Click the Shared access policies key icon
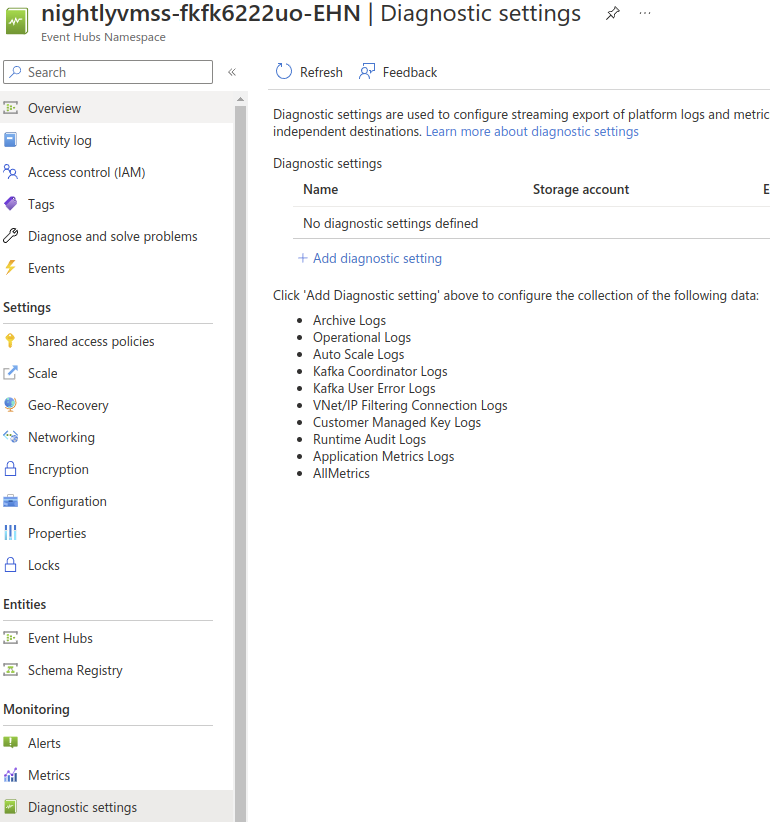The image size is (770, 822). coord(11,341)
